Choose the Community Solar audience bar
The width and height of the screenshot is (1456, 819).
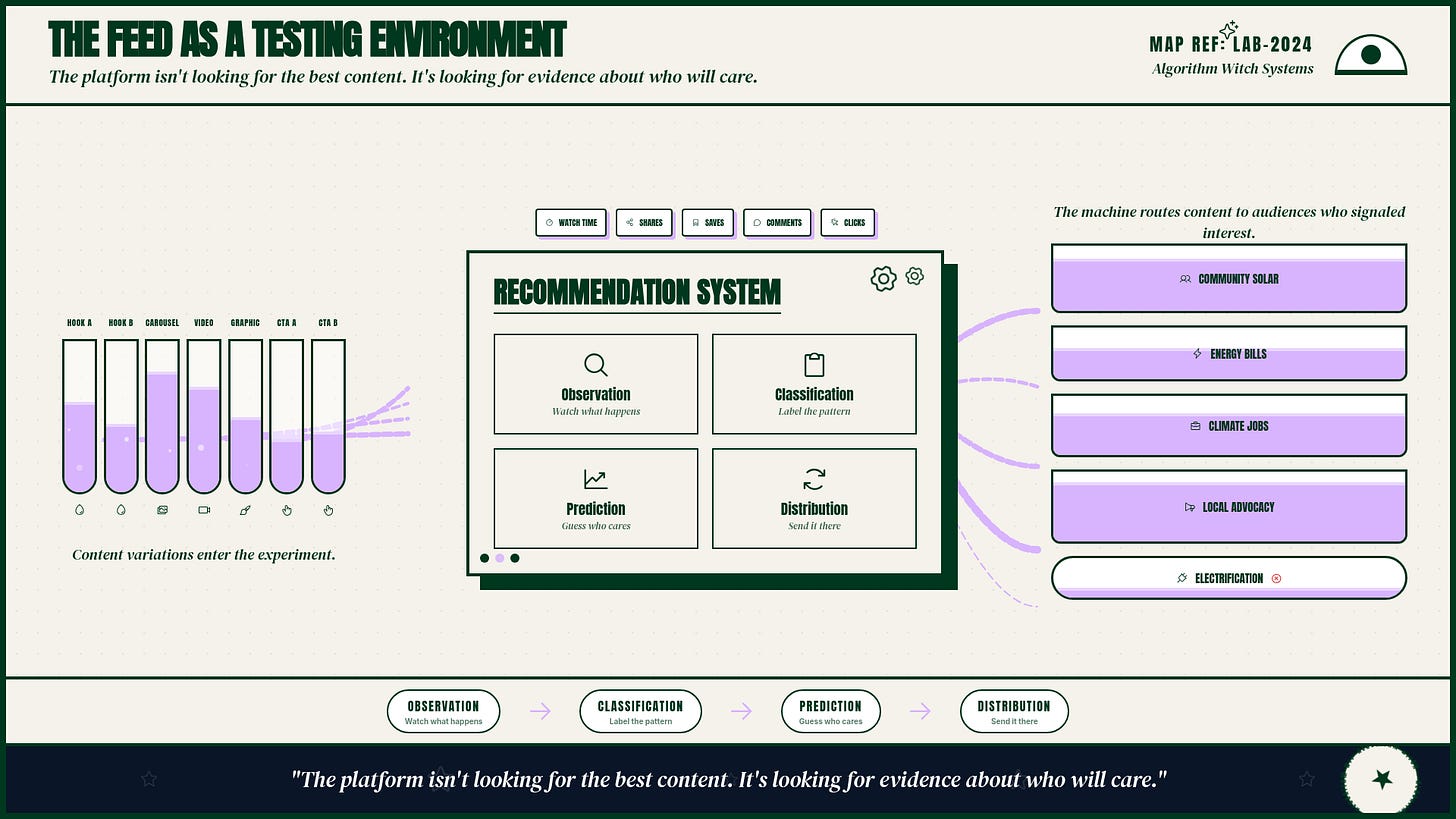pos(1229,278)
